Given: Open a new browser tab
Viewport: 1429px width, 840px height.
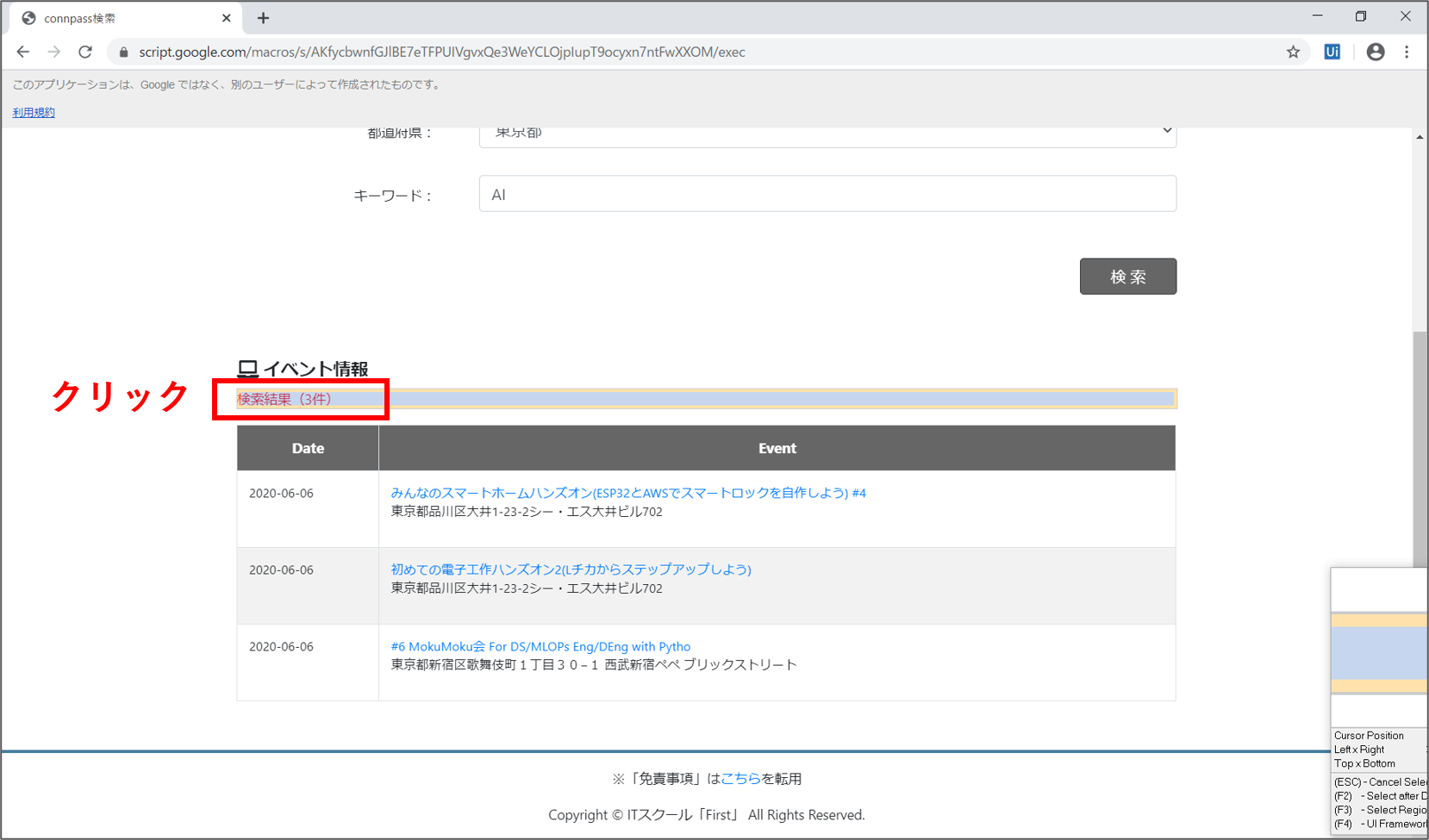Looking at the screenshot, I should tap(264, 18).
